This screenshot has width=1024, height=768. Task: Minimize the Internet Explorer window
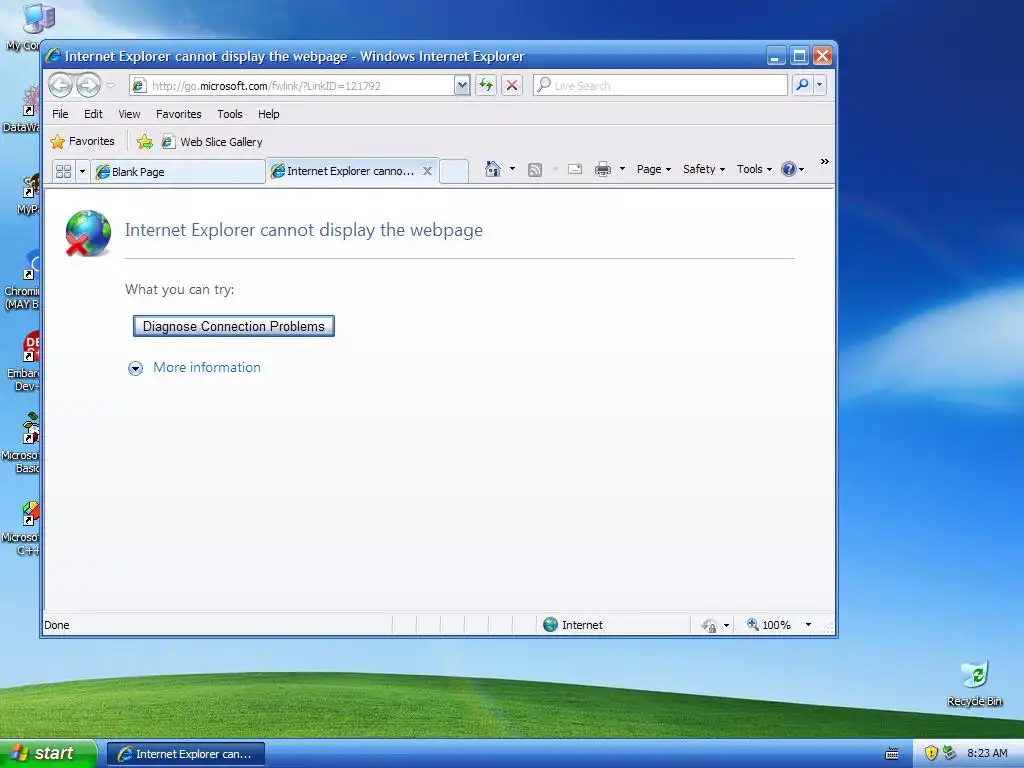click(775, 56)
